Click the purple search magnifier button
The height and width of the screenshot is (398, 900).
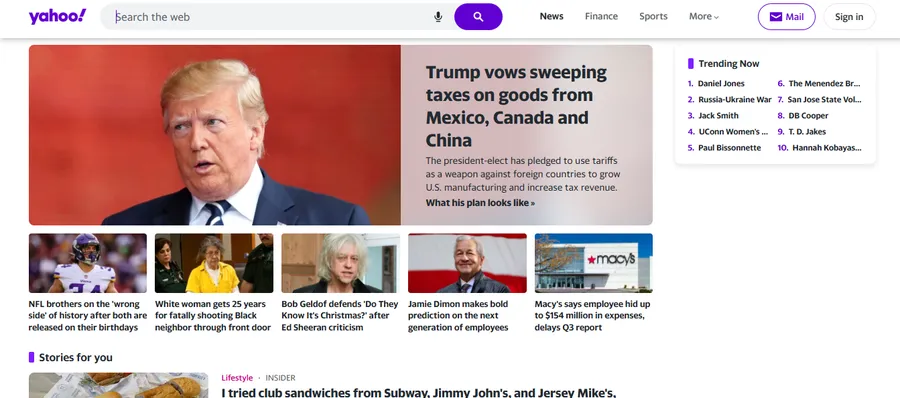pyautogui.click(x=478, y=17)
